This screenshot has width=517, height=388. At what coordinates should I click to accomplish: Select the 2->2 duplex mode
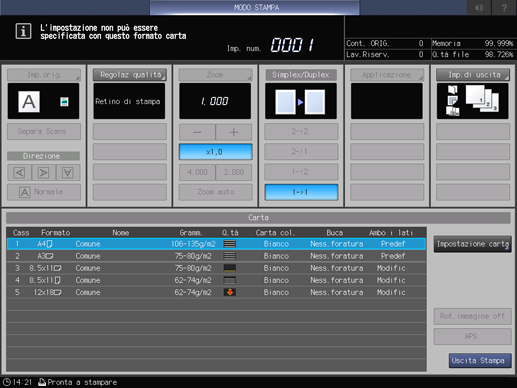[x=301, y=131]
